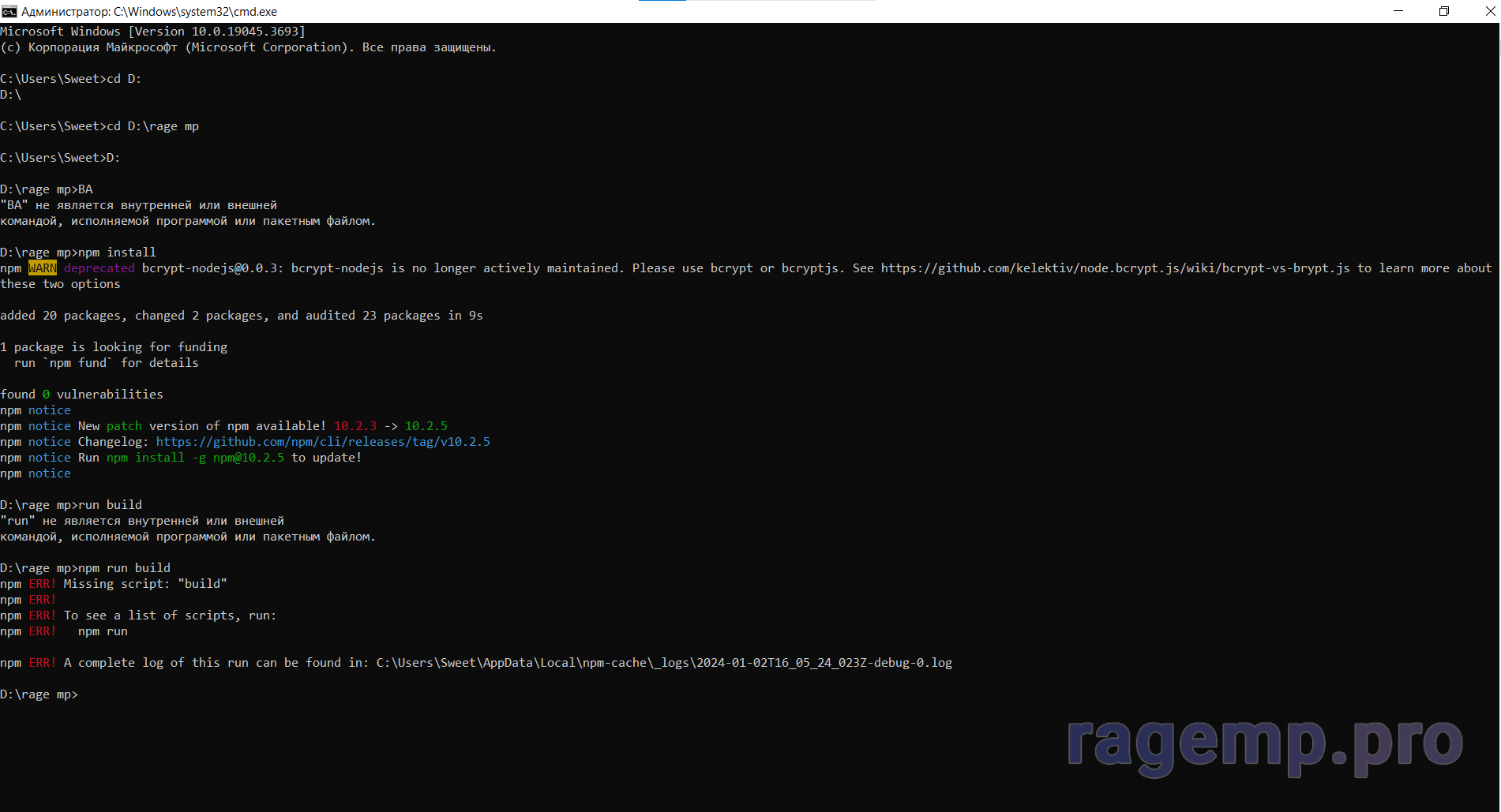
Task: Click the window title text in the title bar
Action: (x=149, y=11)
